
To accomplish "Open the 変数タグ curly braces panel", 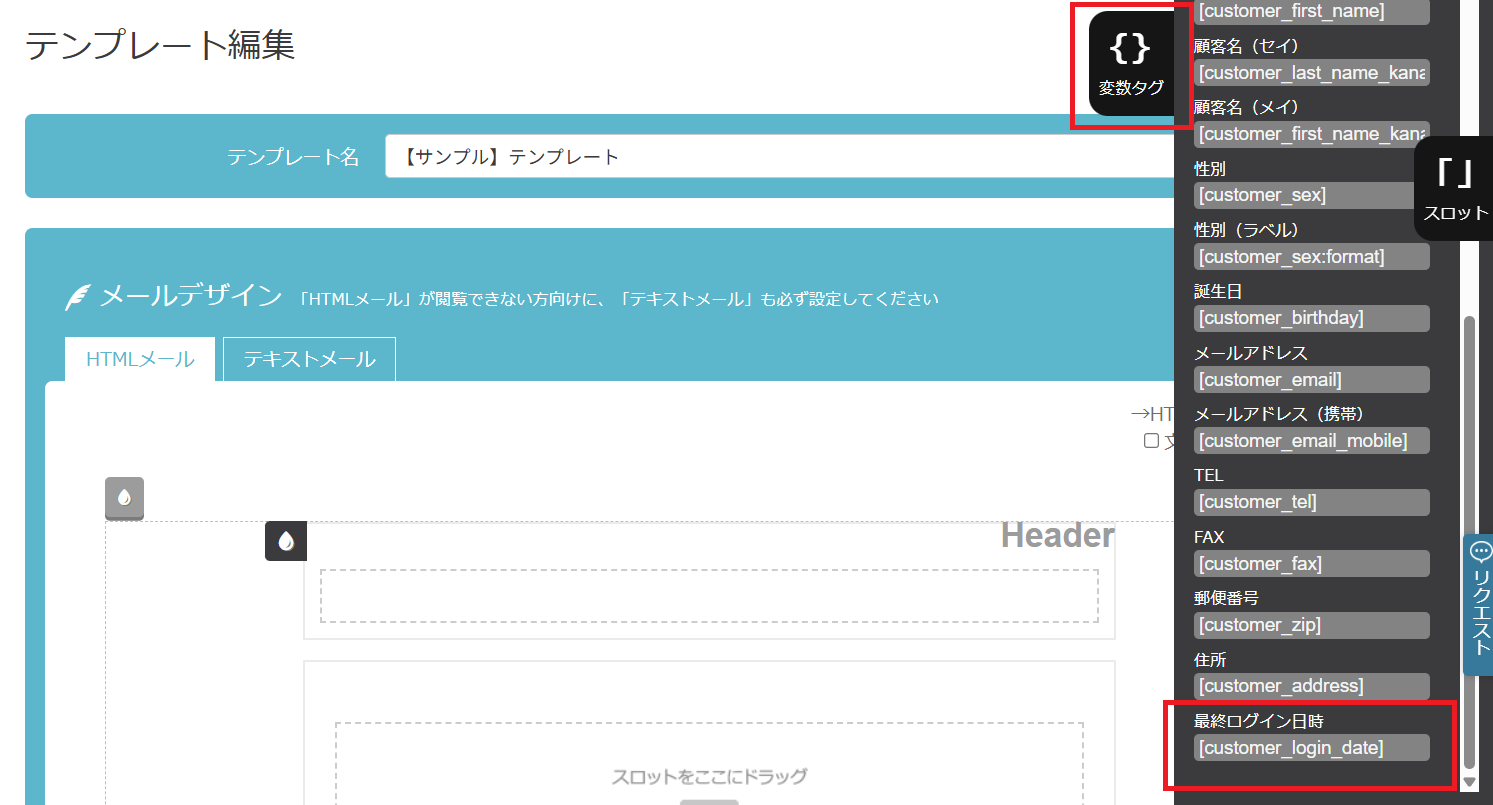I will [1131, 64].
